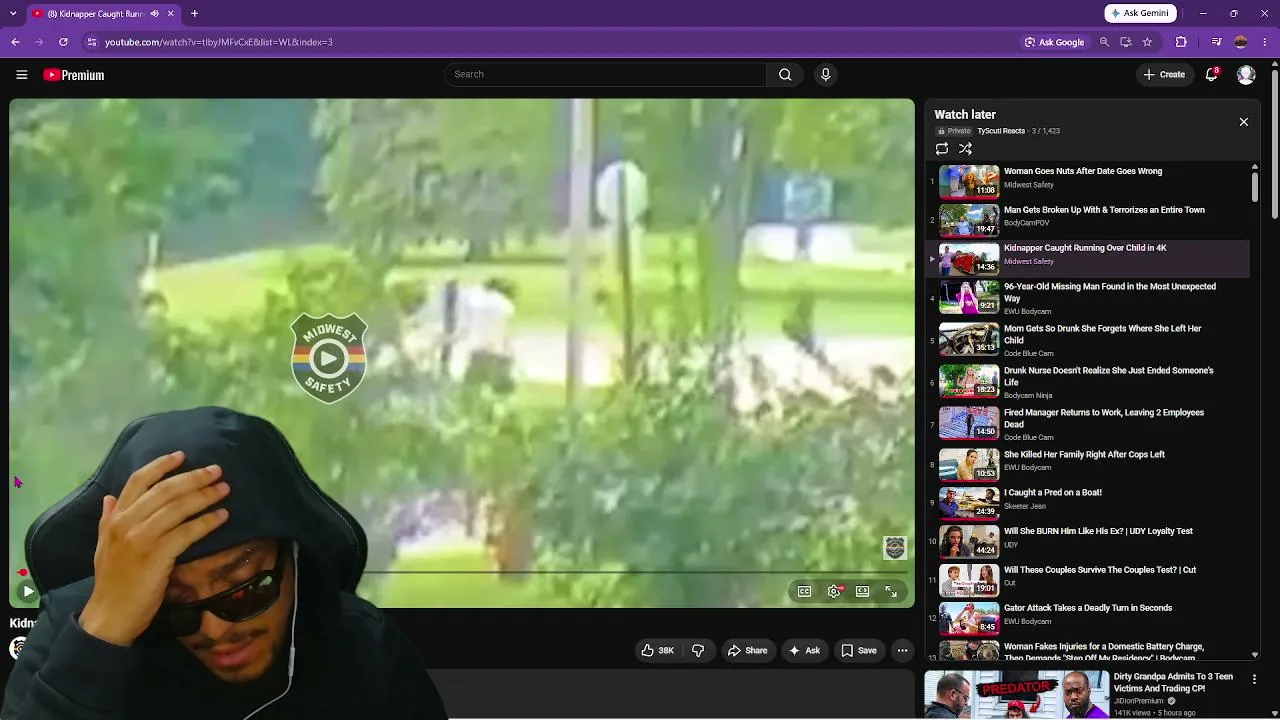
Task: Open the Chrome three-dot menu
Action: 1266,42
